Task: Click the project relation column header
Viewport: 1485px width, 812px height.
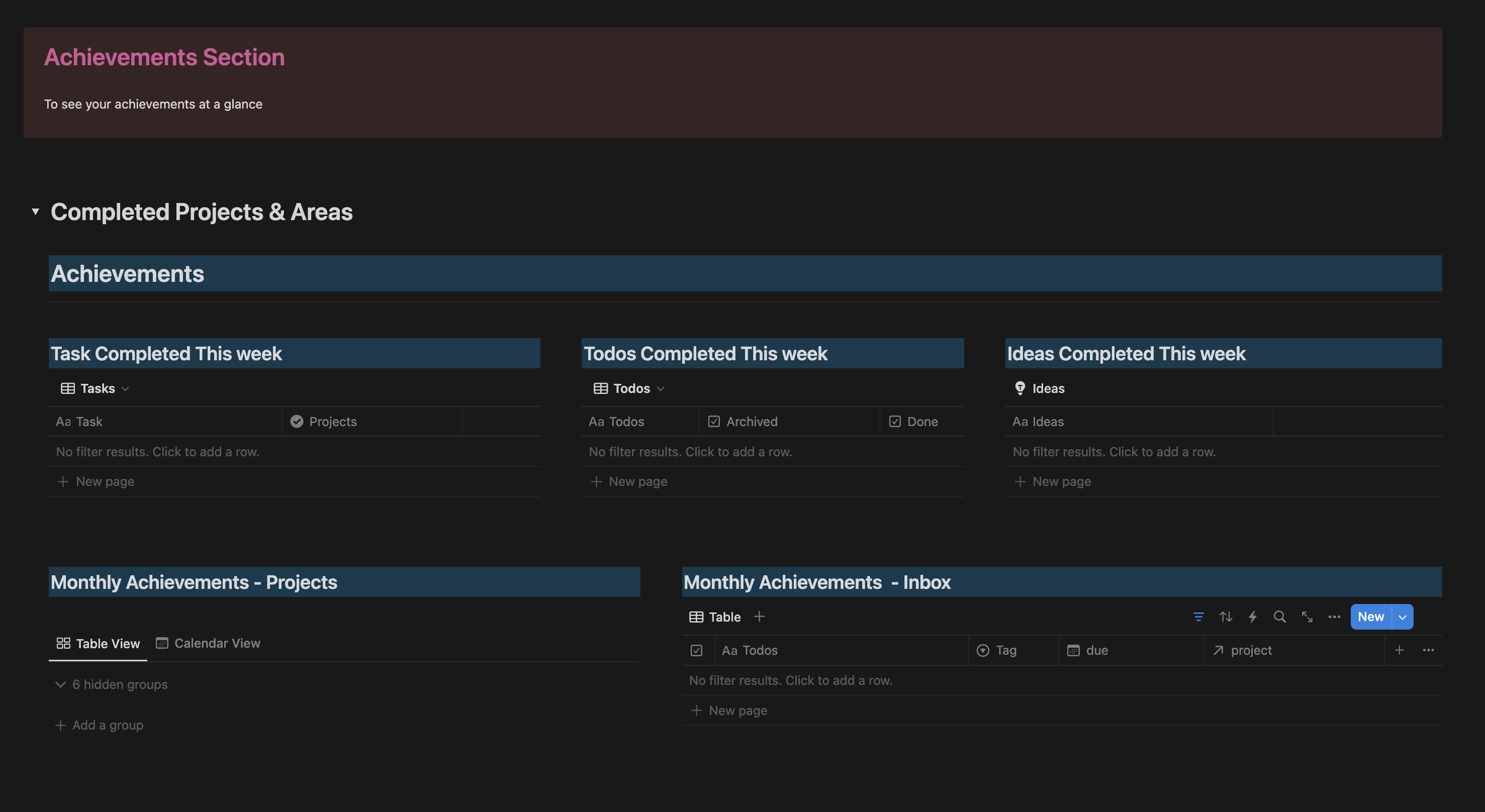Action: tap(1293, 650)
